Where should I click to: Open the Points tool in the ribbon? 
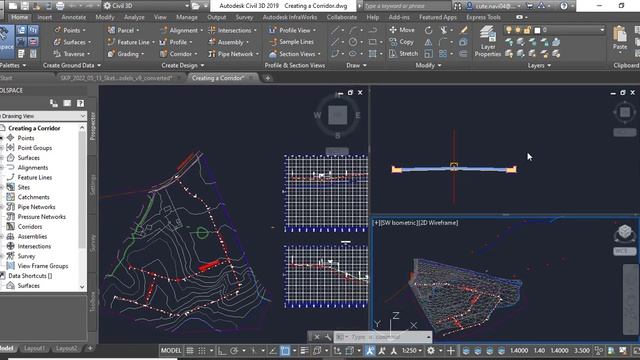click(x=70, y=30)
